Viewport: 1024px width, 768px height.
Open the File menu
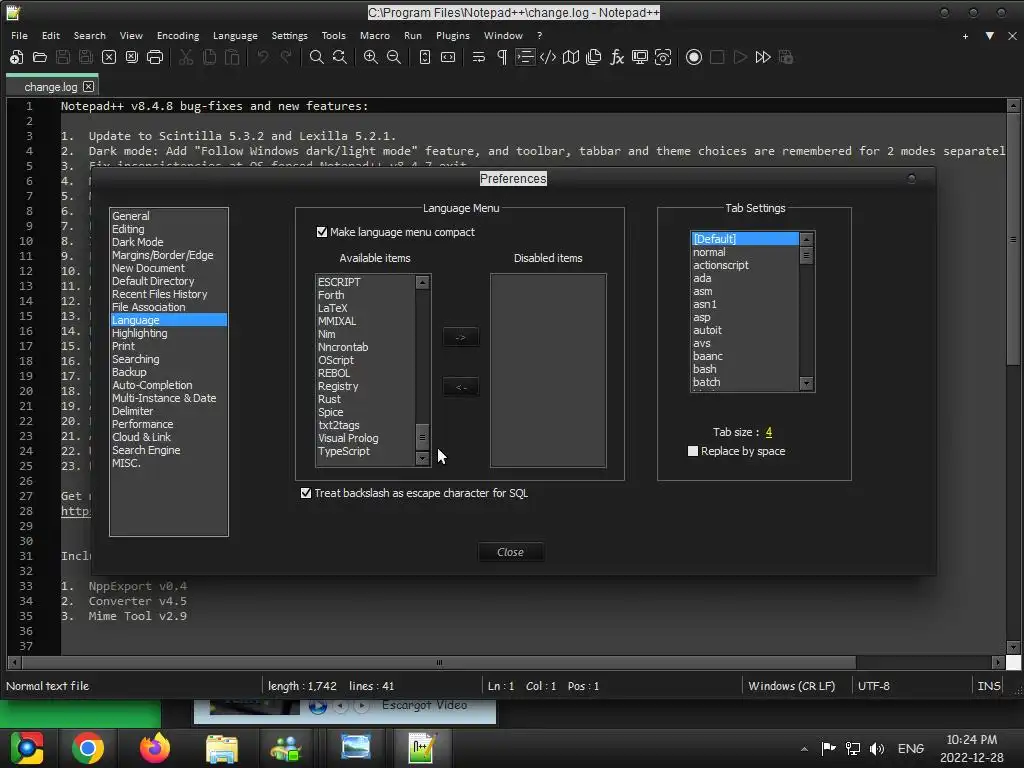pyautogui.click(x=20, y=35)
